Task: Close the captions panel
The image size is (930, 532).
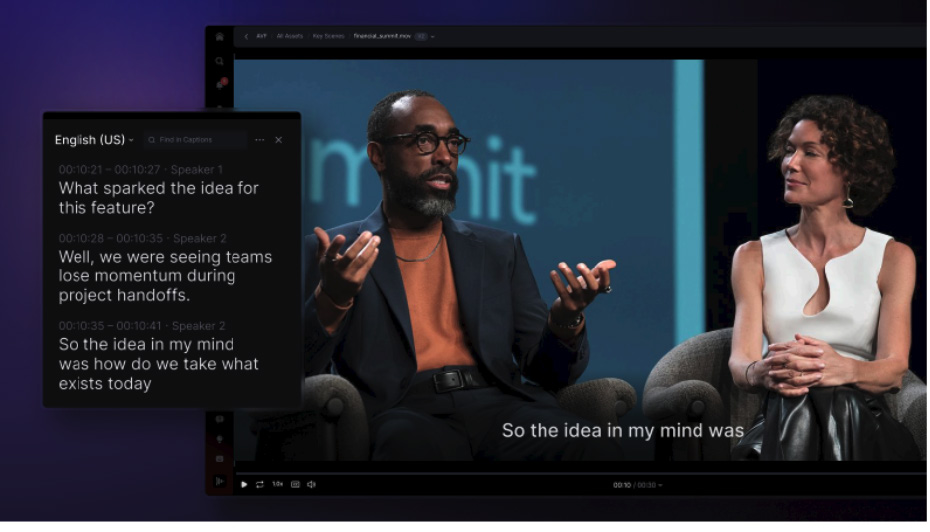Action: pyautogui.click(x=278, y=140)
